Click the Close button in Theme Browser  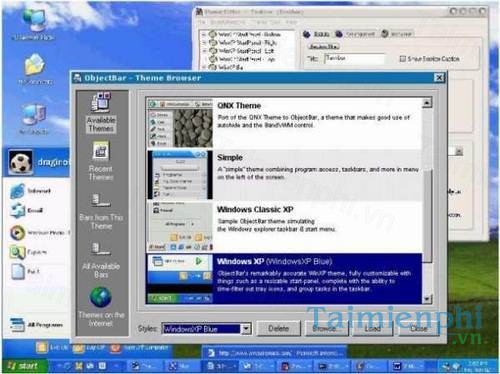click(x=419, y=329)
